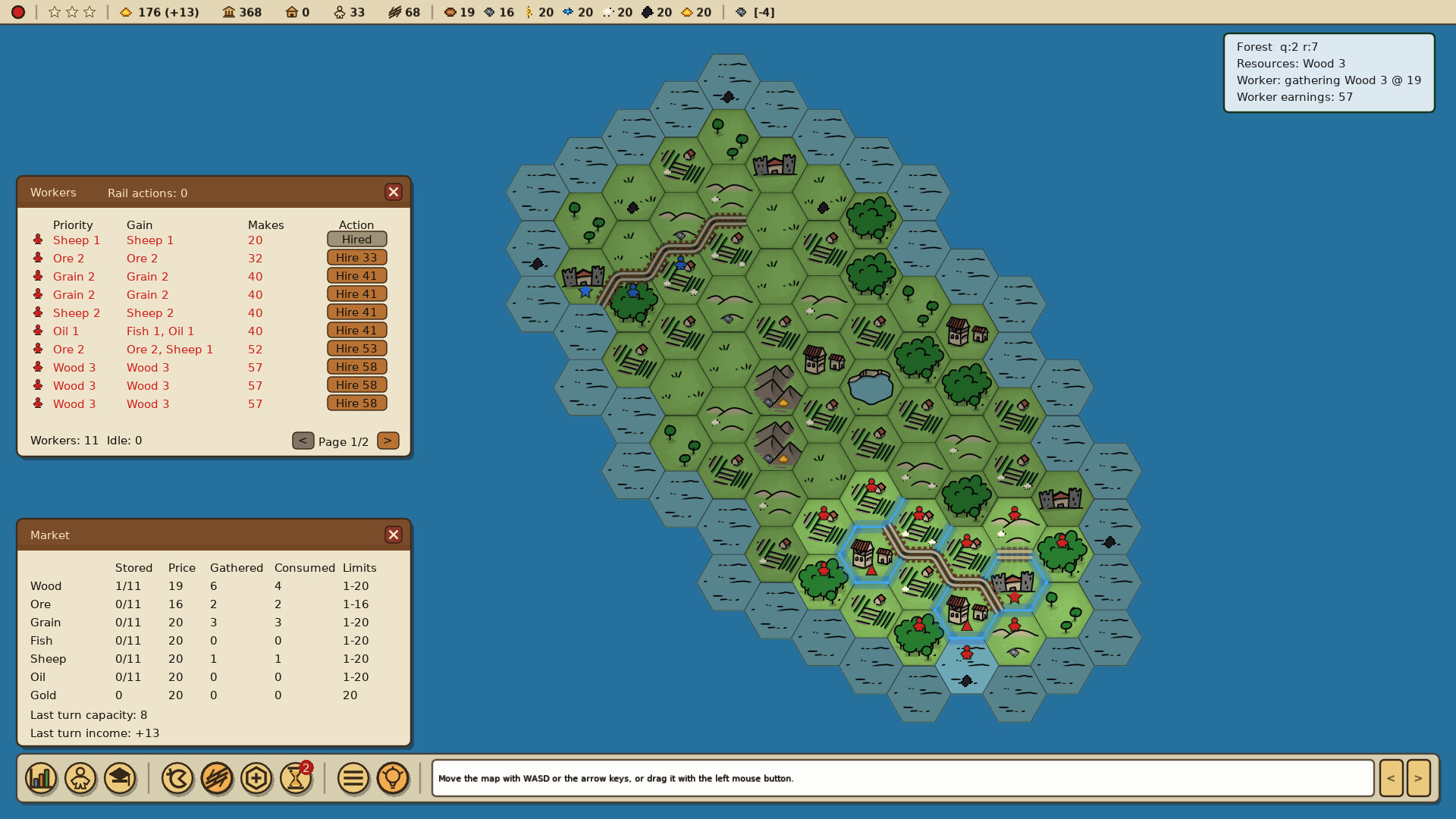Click Hire 41 for the Sheep 2 worker
The height and width of the screenshot is (819, 1456).
click(357, 312)
